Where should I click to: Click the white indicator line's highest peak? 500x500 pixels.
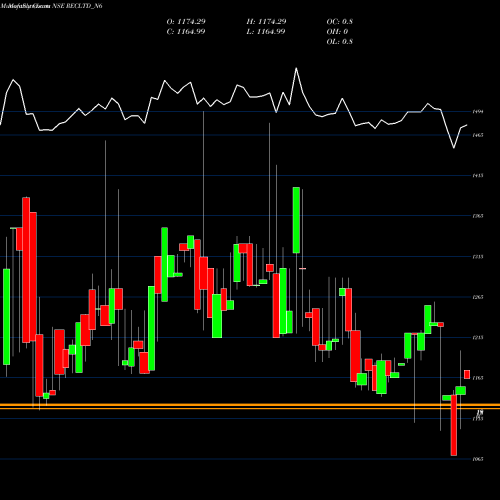coord(296,68)
